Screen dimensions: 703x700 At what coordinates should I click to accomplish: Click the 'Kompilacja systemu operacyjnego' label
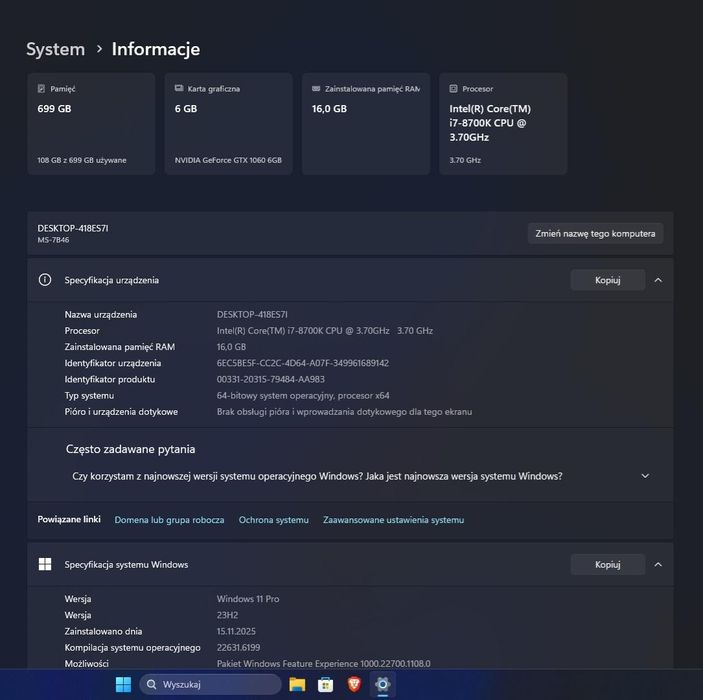(x=132, y=648)
